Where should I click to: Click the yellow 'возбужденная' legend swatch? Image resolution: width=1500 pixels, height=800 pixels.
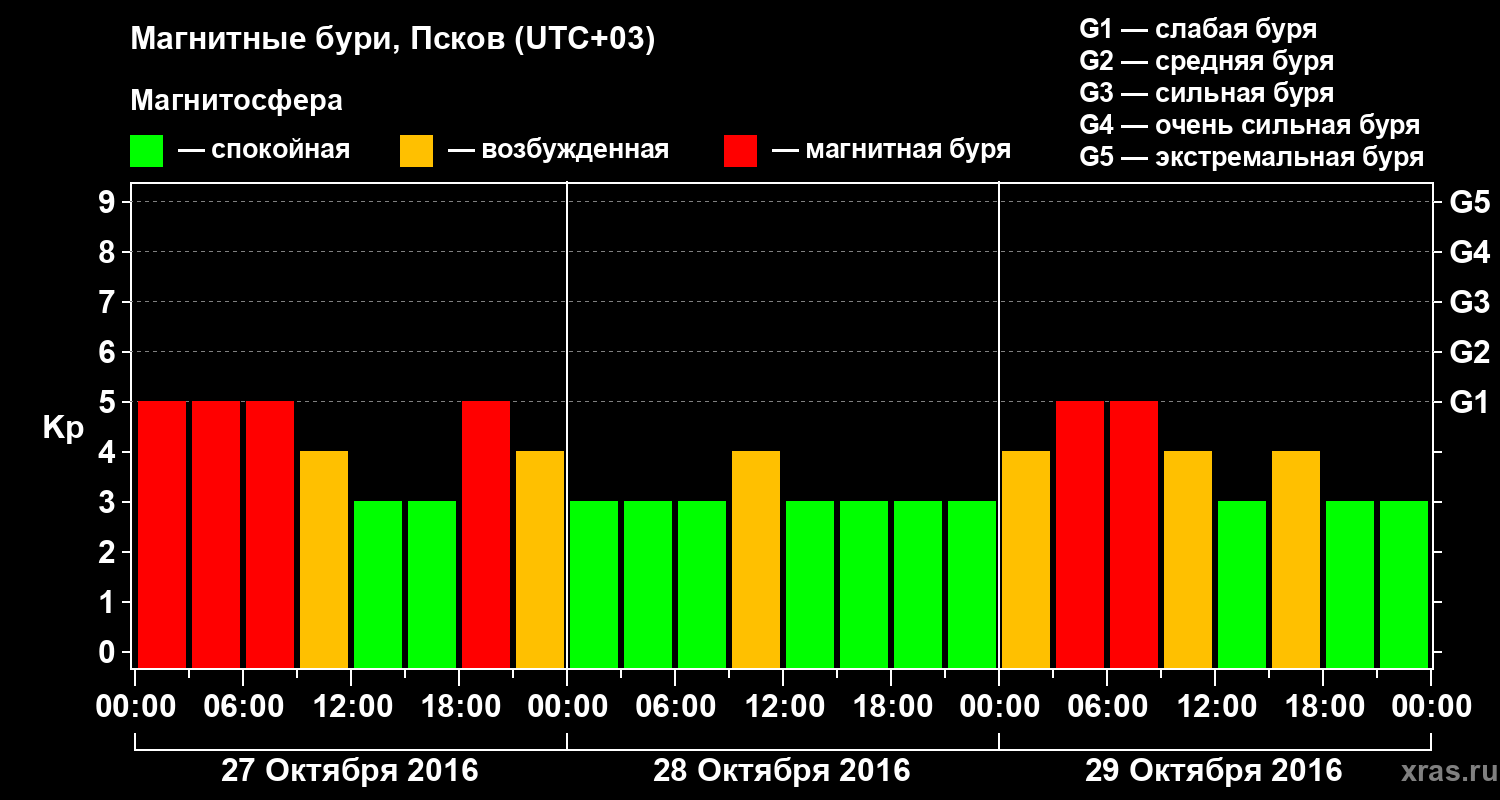coord(416,151)
